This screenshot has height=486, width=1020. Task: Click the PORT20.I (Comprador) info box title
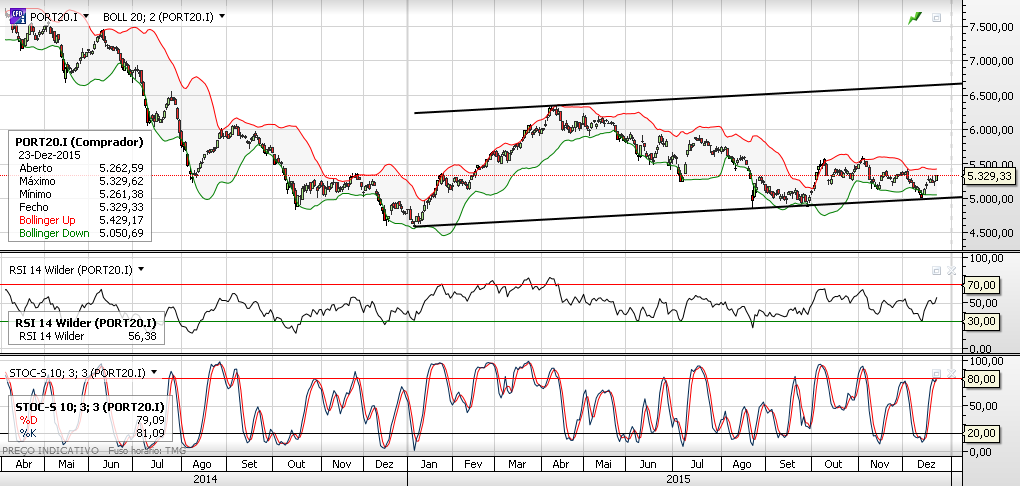(79, 141)
